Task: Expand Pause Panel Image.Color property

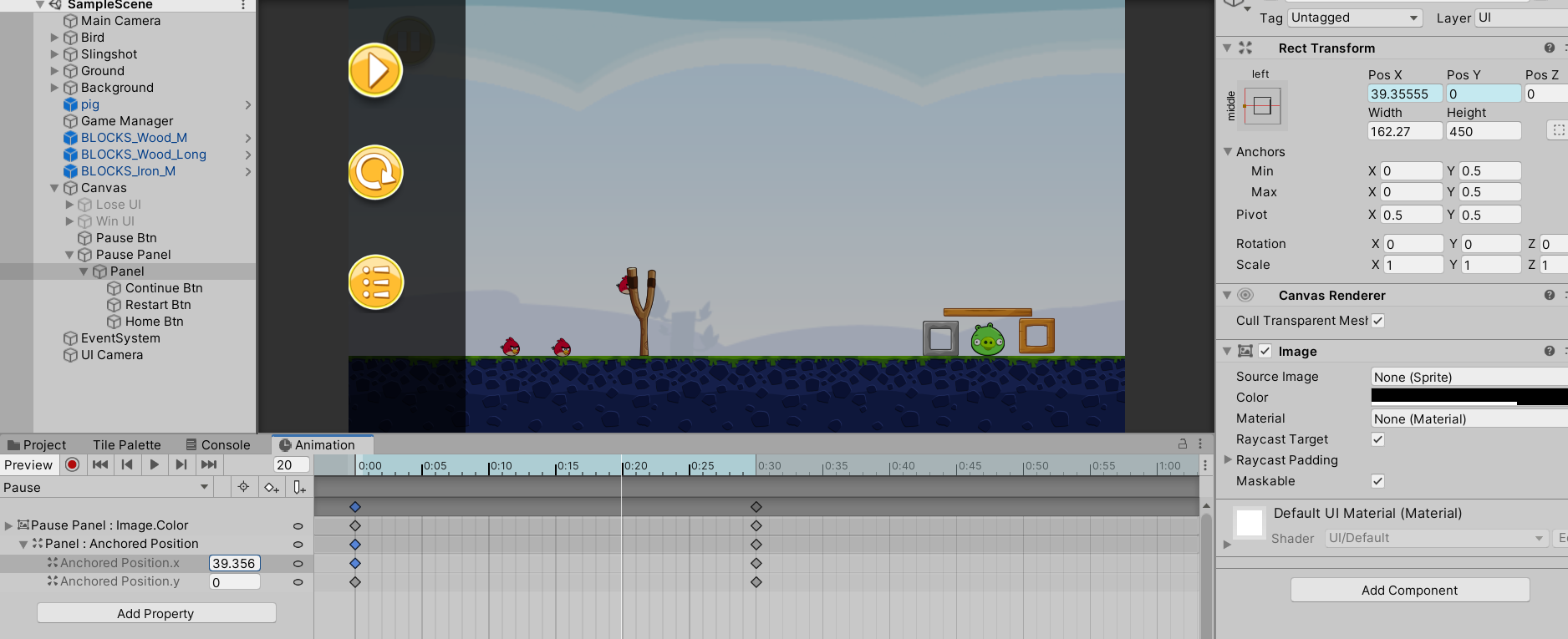Action: (8, 525)
